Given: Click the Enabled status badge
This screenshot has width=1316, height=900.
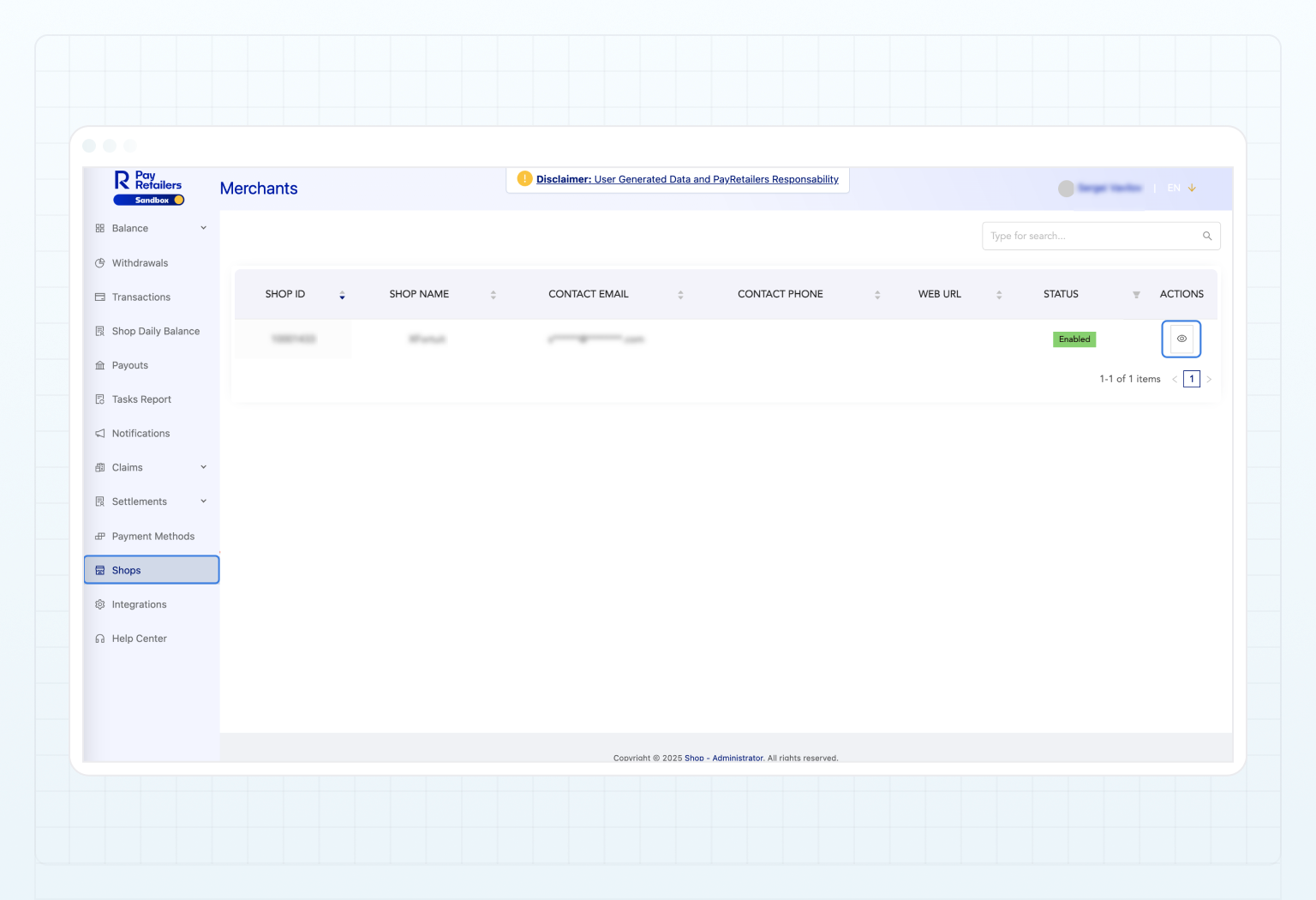Looking at the screenshot, I should (x=1074, y=339).
